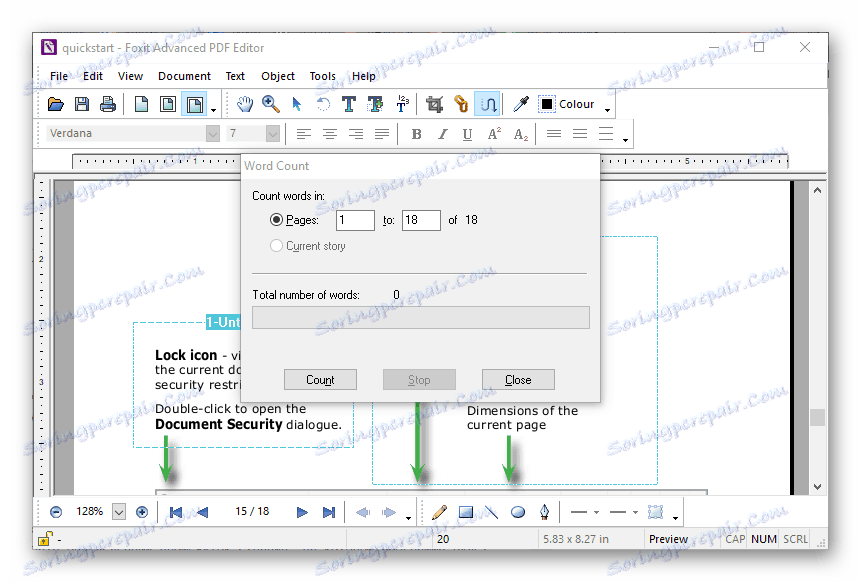The width and height of the screenshot is (861, 582).
Task: Justify text alignment
Action: tap(382, 133)
